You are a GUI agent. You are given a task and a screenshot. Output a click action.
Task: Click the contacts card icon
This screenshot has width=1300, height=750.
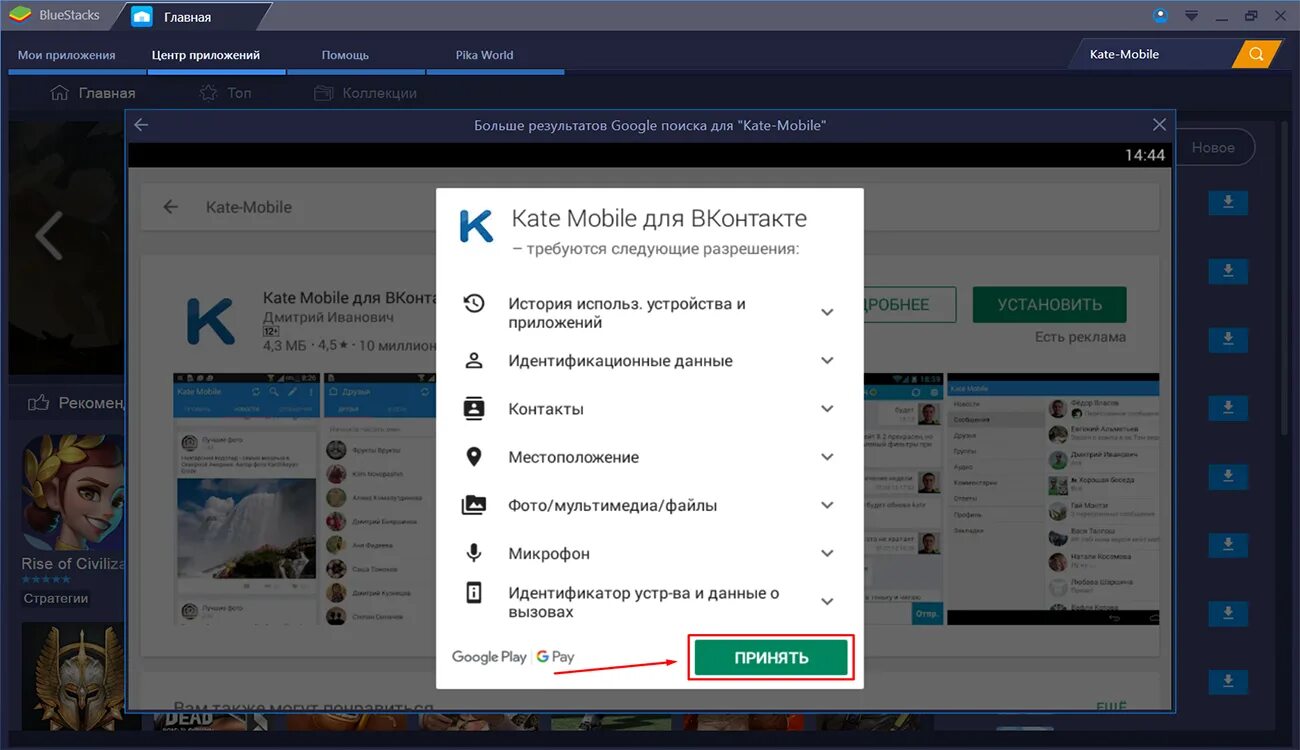pyautogui.click(x=474, y=408)
